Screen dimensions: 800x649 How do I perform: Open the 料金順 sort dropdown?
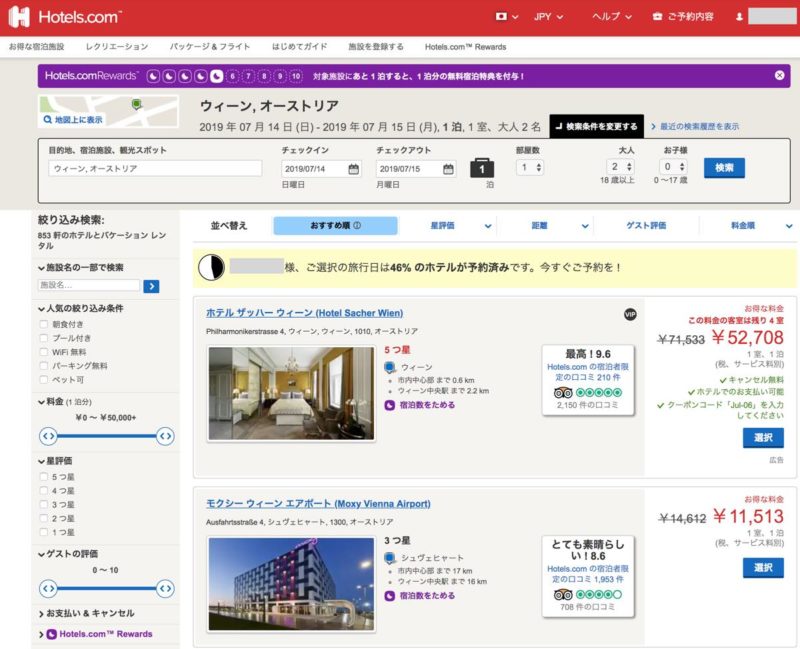pyautogui.click(x=760, y=226)
